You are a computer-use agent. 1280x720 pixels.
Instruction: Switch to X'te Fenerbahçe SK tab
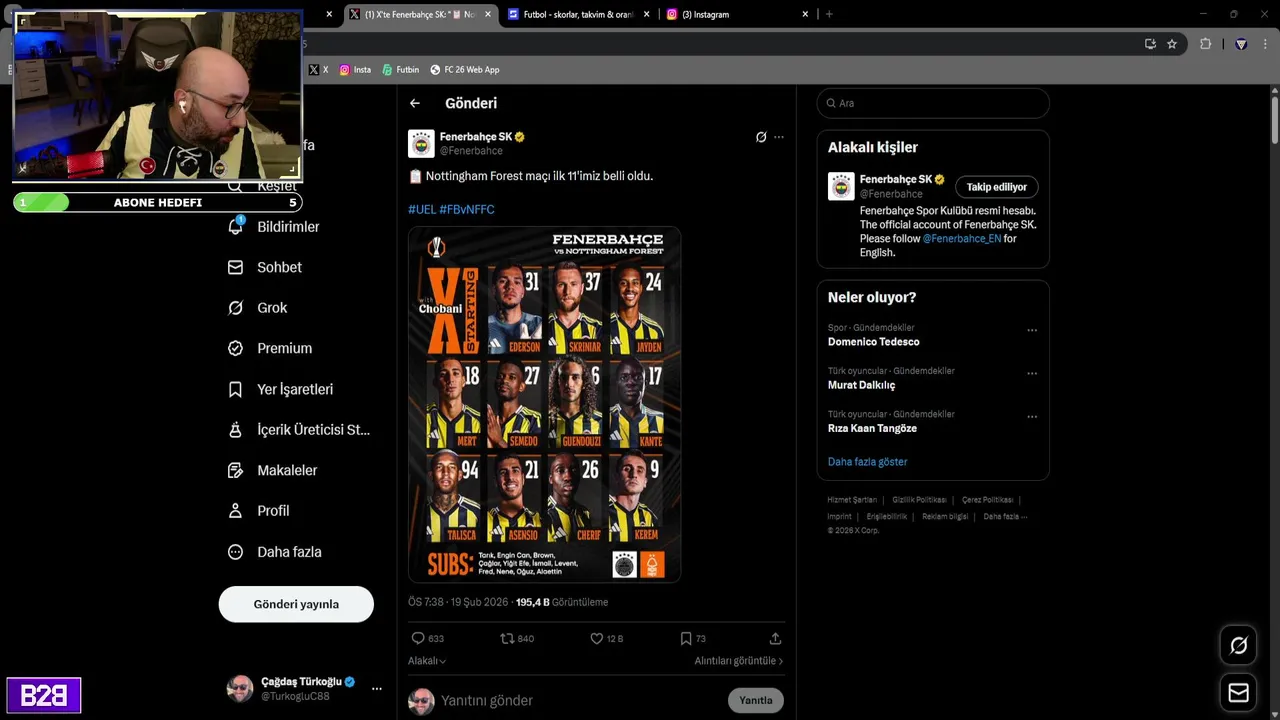point(420,14)
